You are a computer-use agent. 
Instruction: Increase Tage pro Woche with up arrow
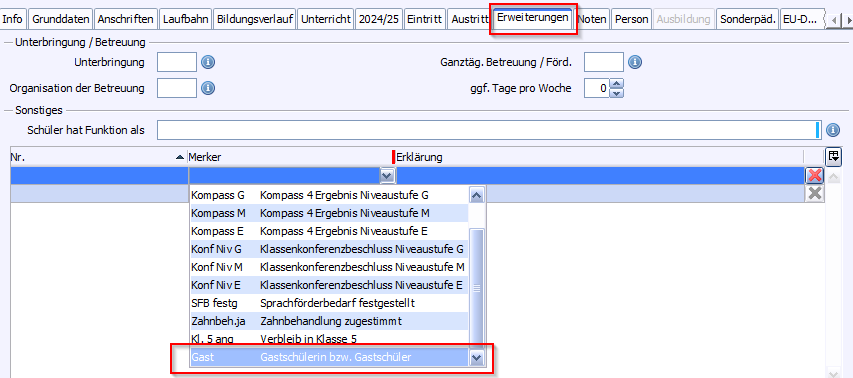[616, 83]
